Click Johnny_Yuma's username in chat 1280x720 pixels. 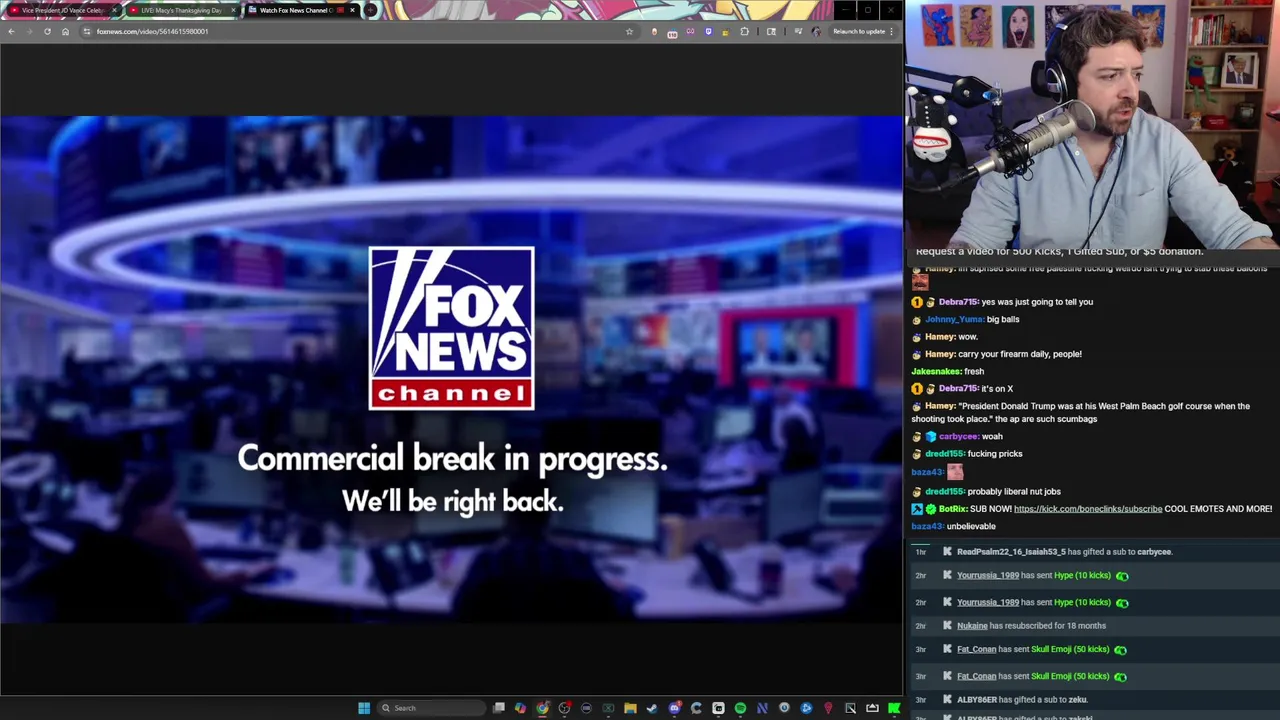pos(954,319)
